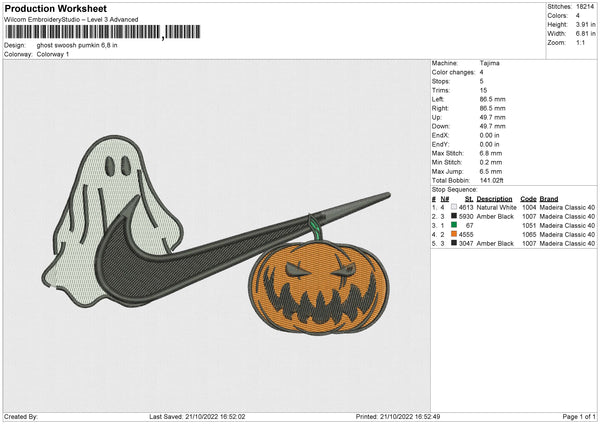Viewport: 600px width, 424px height.
Task: Click the code '1065' in the orange row
Action: click(529, 235)
